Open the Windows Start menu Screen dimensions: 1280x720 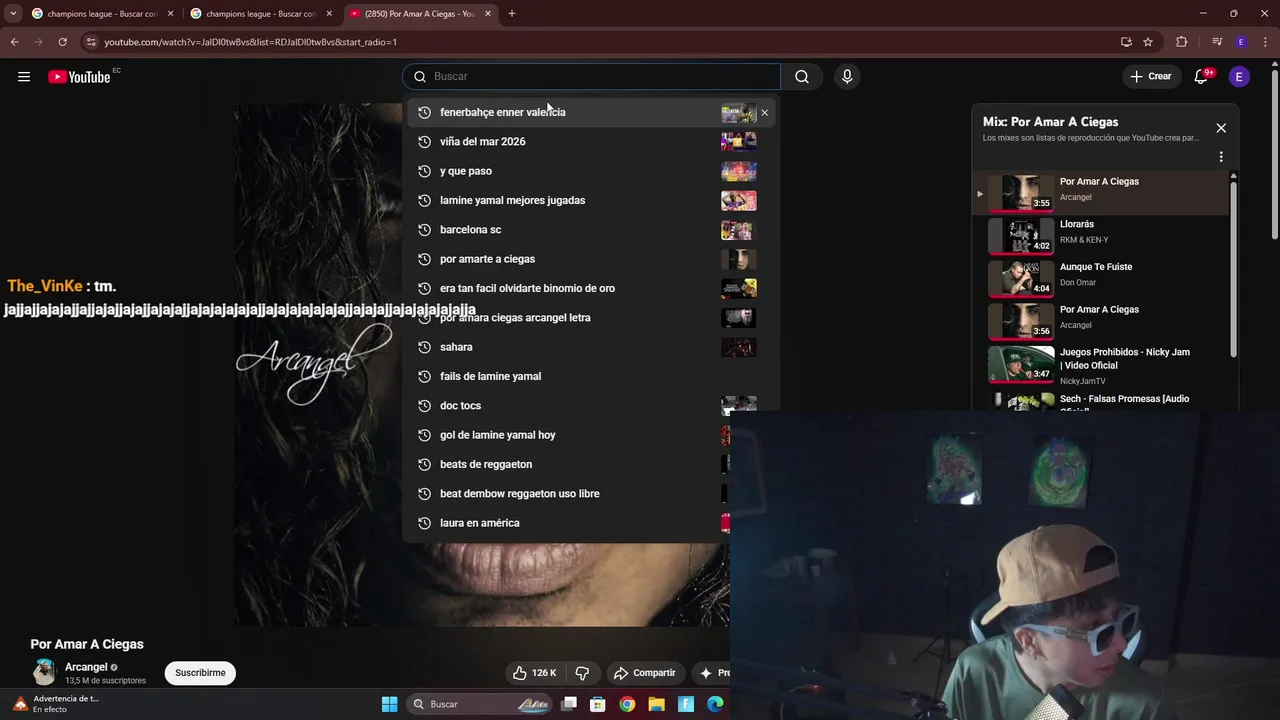(389, 704)
